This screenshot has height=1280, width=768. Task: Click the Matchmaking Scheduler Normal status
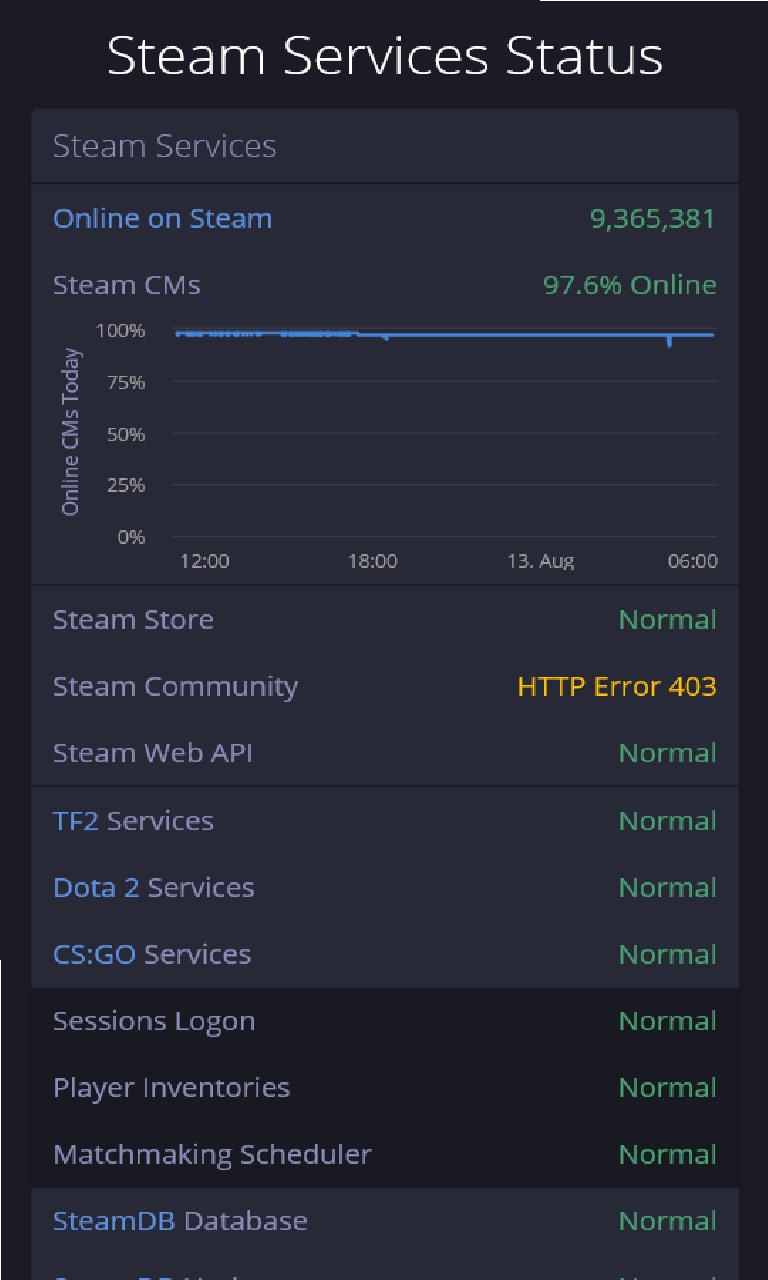tap(667, 1155)
